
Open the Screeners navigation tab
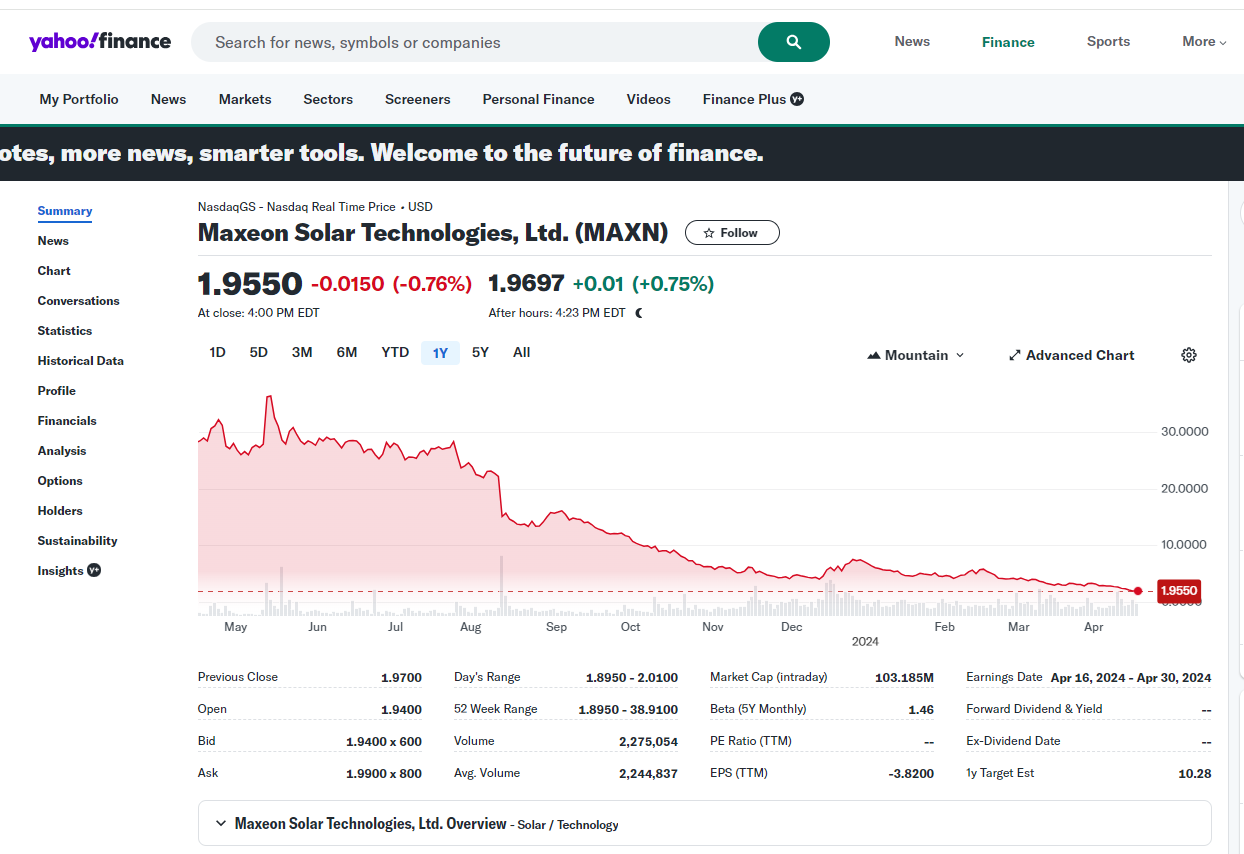click(x=417, y=99)
